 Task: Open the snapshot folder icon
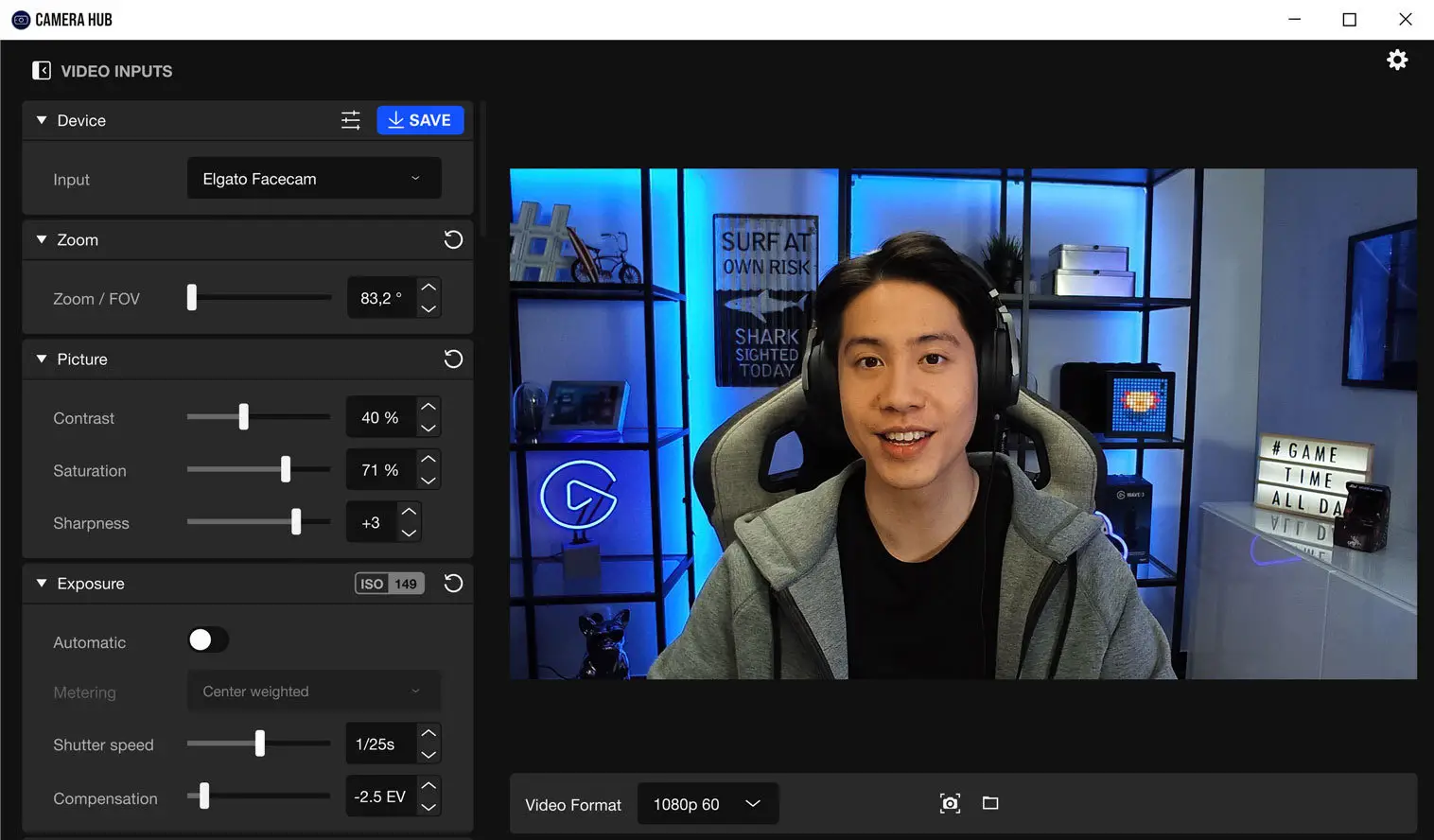pyautogui.click(x=990, y=802)
